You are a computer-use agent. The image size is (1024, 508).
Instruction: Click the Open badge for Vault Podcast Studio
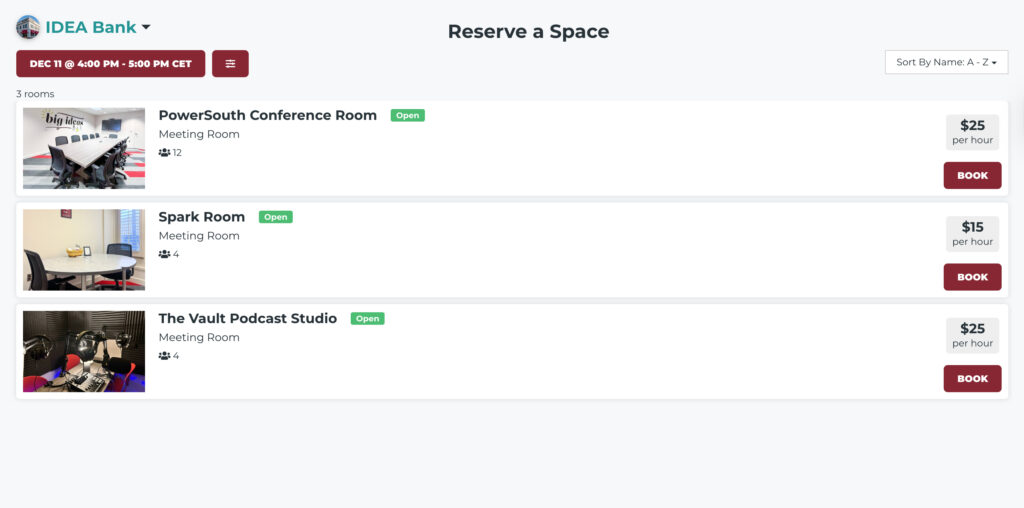point(368,319)
